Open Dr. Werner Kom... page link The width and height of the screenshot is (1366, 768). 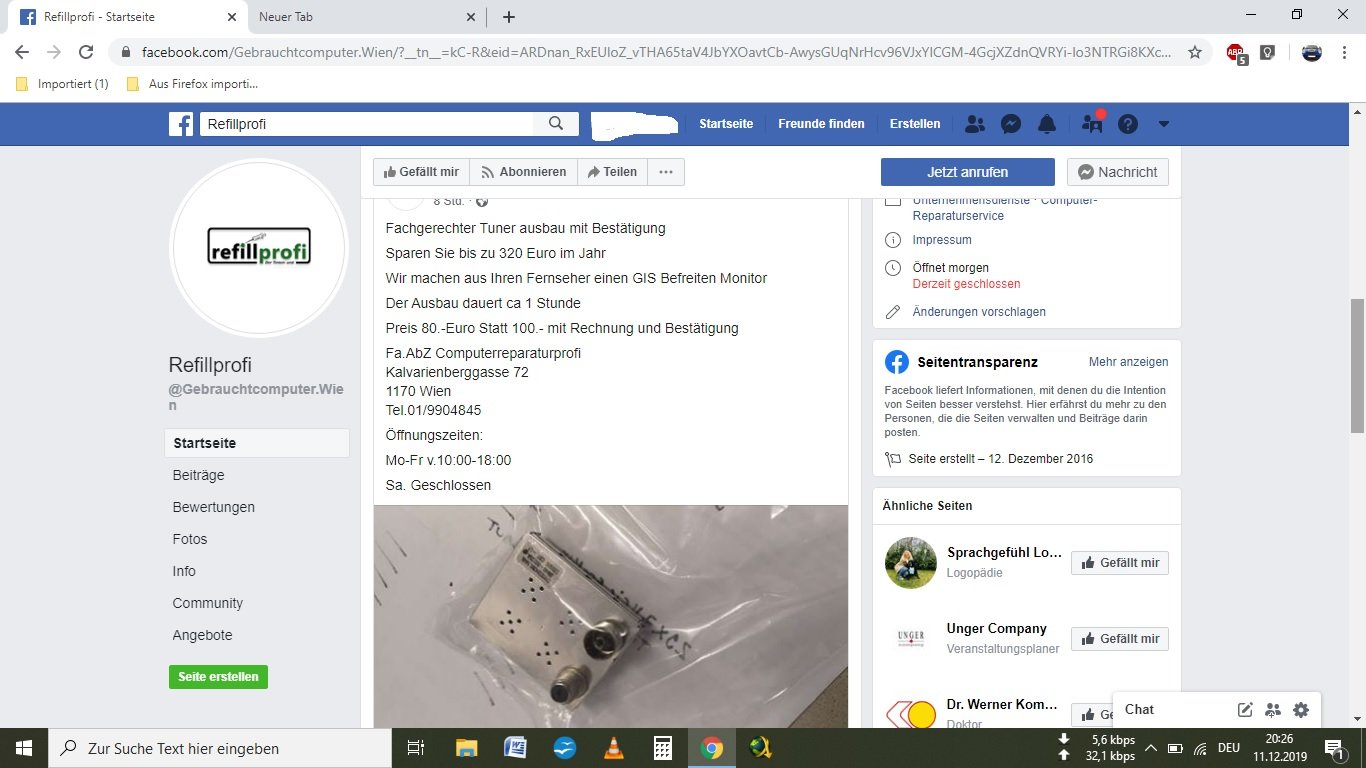pyautogui.click(x=1002, y=705)
